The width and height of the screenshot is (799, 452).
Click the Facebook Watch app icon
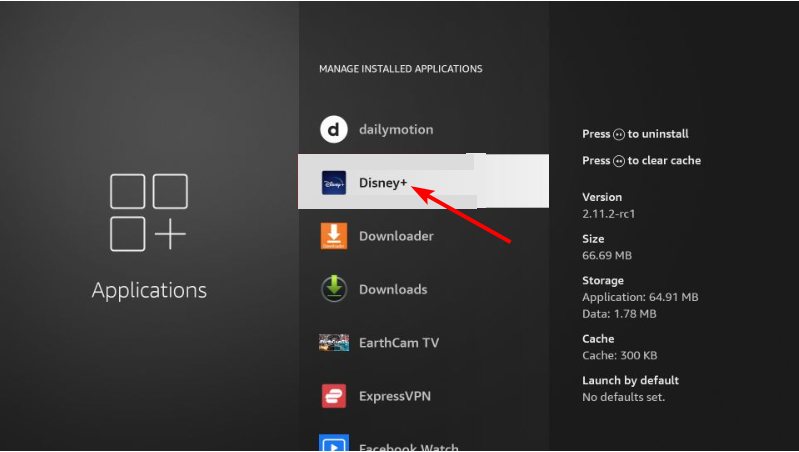click(x=334, y=443)
